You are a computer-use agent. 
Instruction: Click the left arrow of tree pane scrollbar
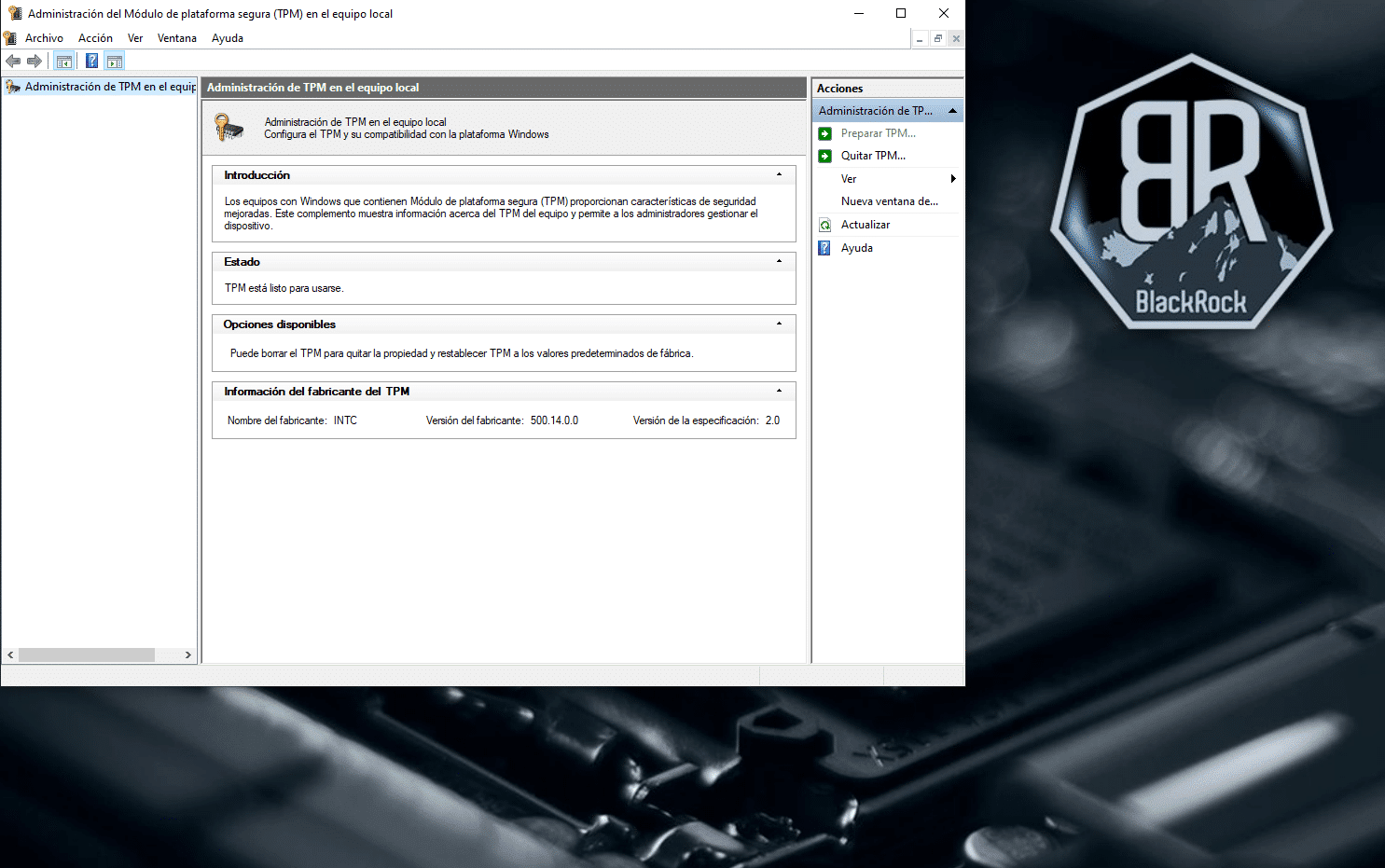[x=10, y=655]
